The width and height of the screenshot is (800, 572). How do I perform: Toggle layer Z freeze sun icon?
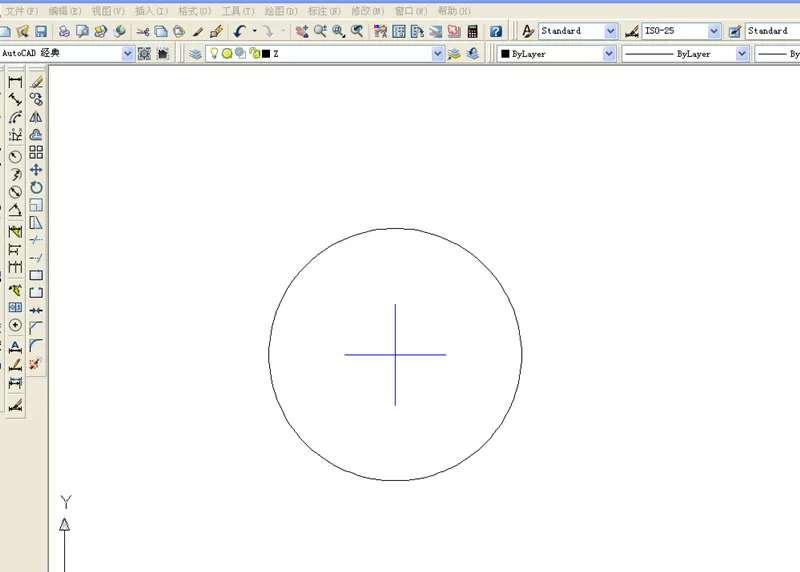[227, 53]
